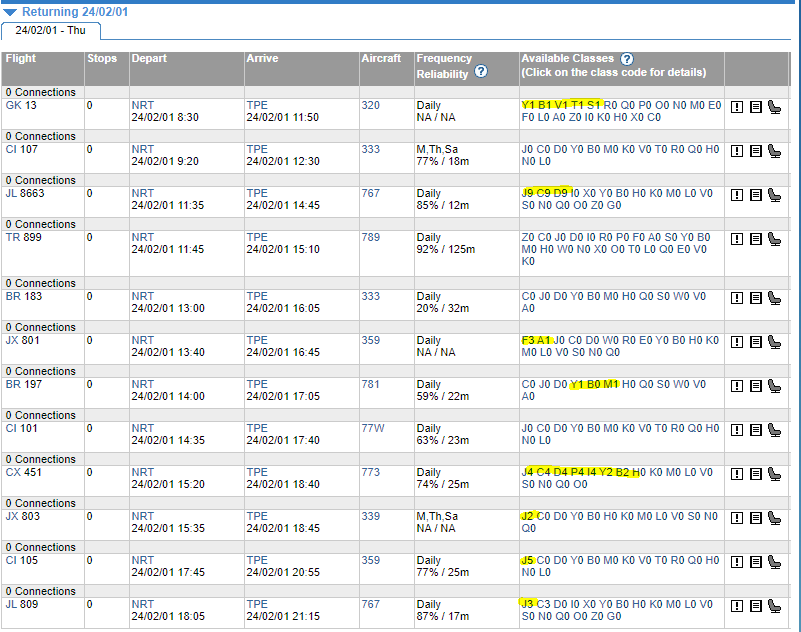Image resolution: width=801 pixels, height=632 pixels.
Task: Click class code J4 on CX 451
Action: coord(527,472)
